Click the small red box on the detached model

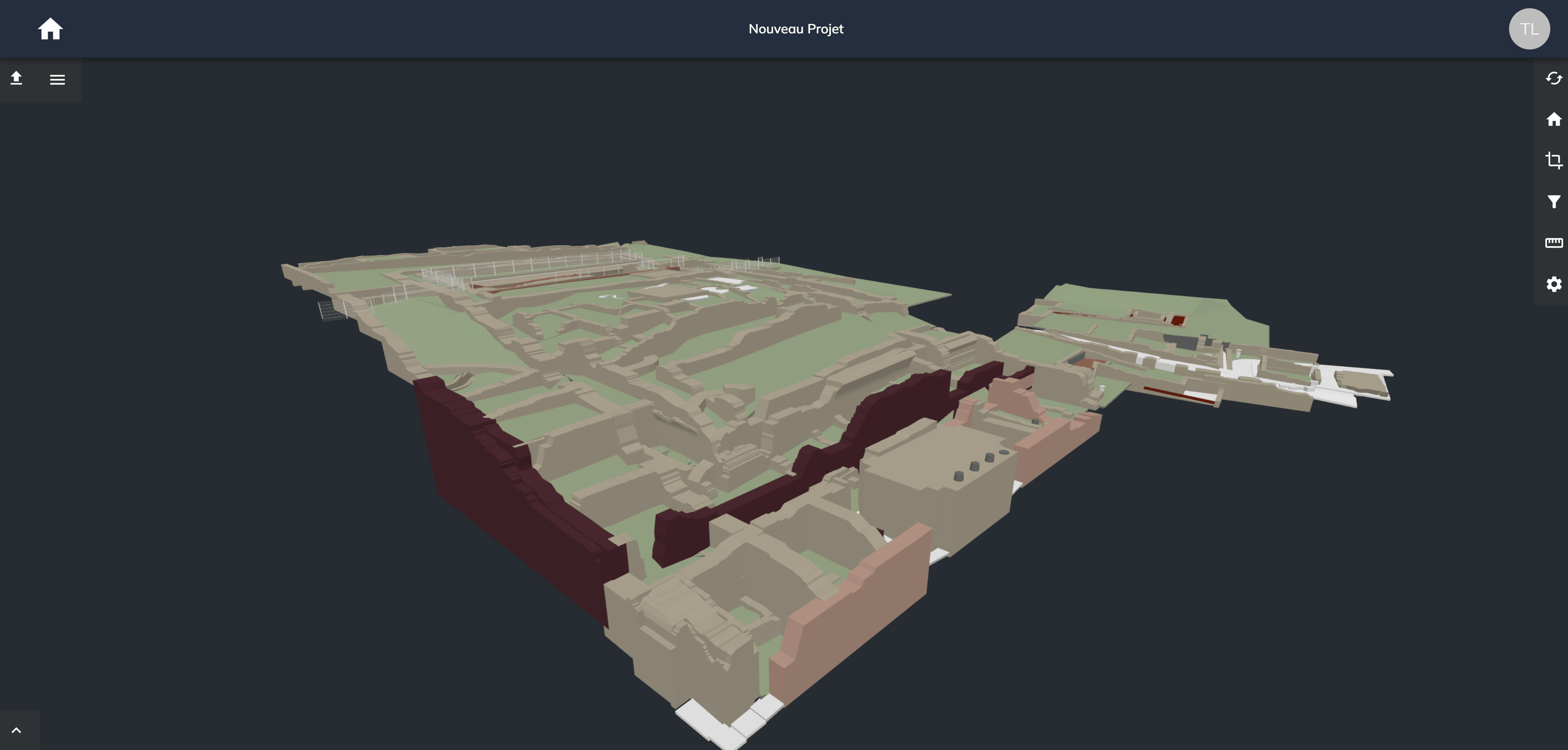[x=1178, y=320]
